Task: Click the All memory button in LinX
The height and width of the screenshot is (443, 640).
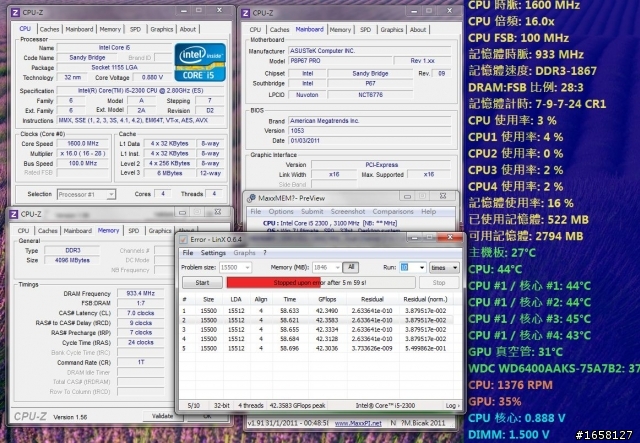Action: pyautogui.click(x=351, y=267)
